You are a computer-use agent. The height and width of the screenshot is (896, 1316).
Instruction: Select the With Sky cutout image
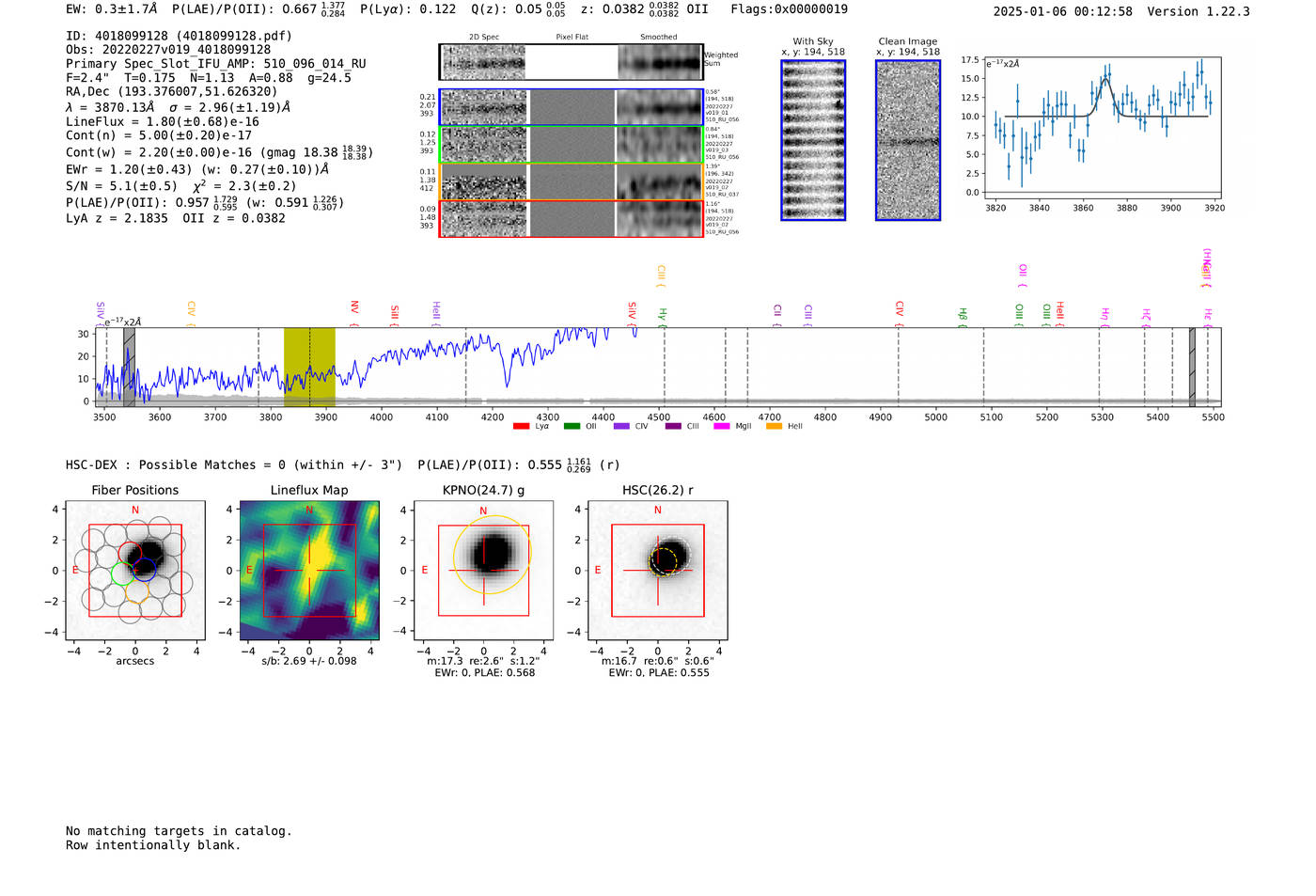click(x=813, y=140)
